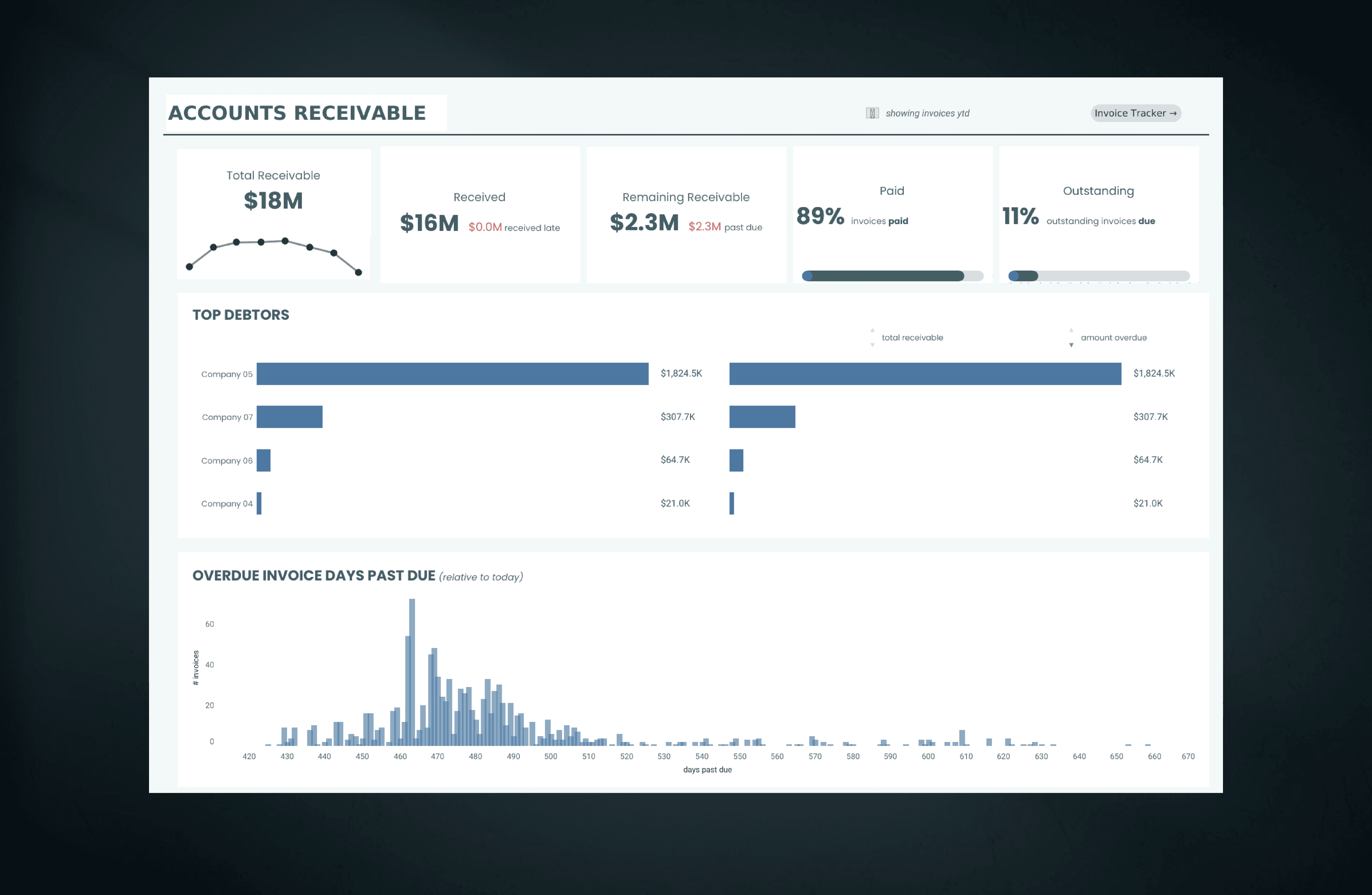Screen dimensions: 1372x895
Task: Select Company 07 amount overdue bar
Action: pos(761,417)
